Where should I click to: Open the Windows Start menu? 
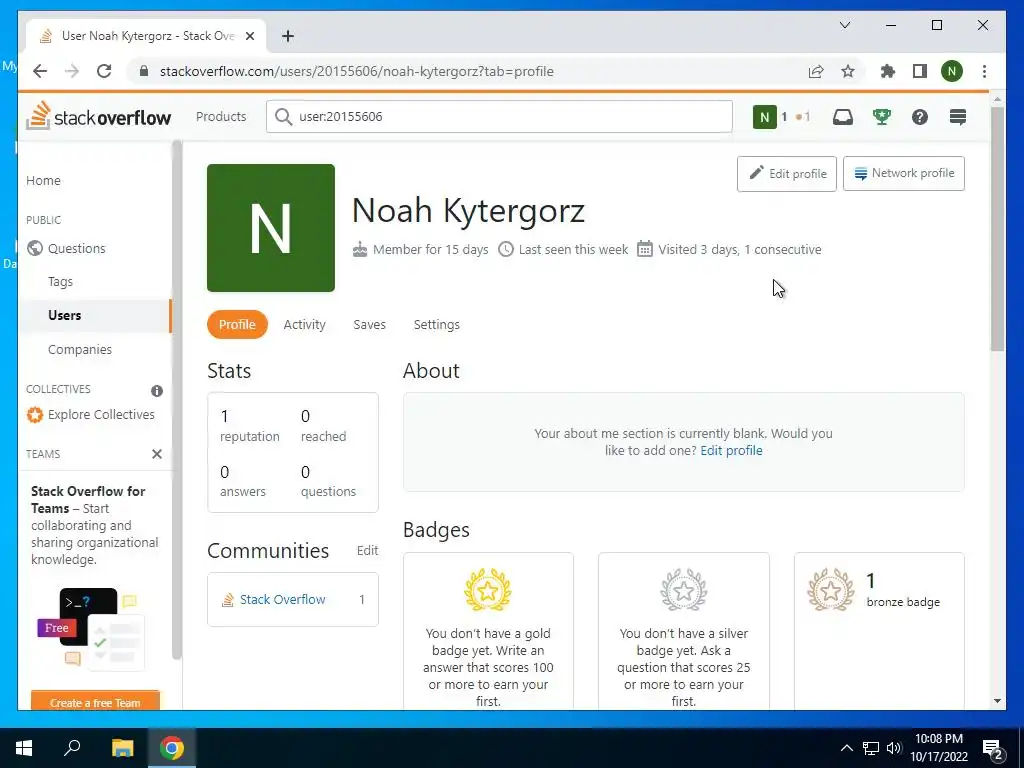[24, 748]
